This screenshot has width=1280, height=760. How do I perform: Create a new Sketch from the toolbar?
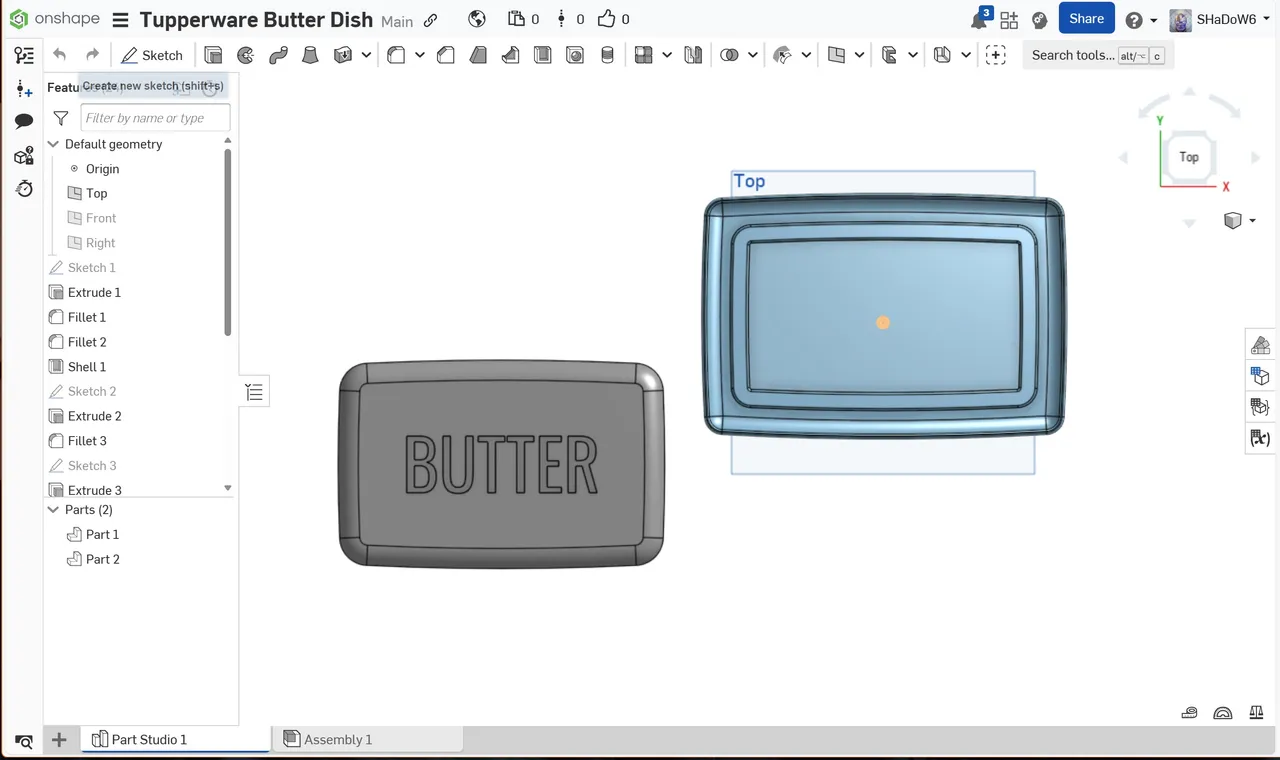(152, 55)
